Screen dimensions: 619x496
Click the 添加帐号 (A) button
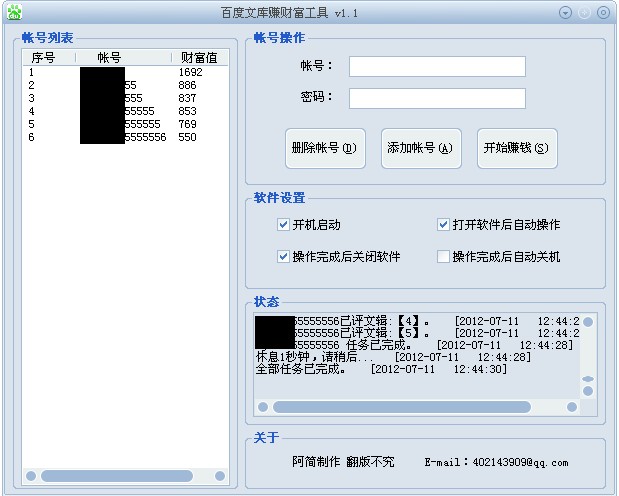421,148
